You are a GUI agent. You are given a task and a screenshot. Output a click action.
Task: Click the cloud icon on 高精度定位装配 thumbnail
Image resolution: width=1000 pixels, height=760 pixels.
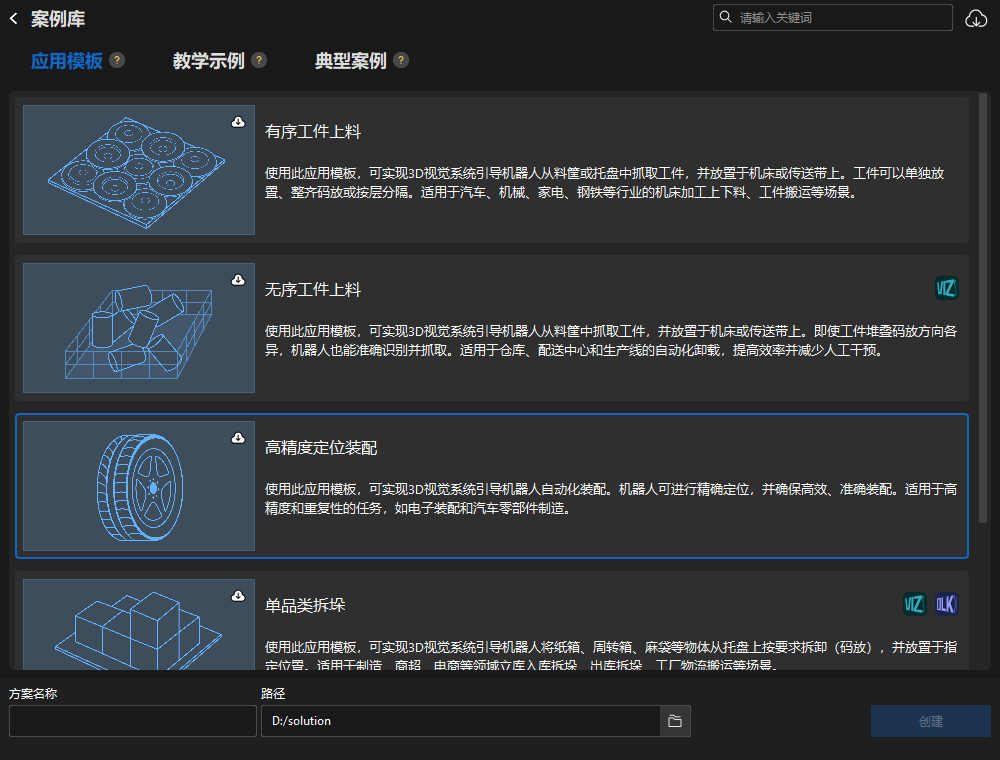pos(238,436)
